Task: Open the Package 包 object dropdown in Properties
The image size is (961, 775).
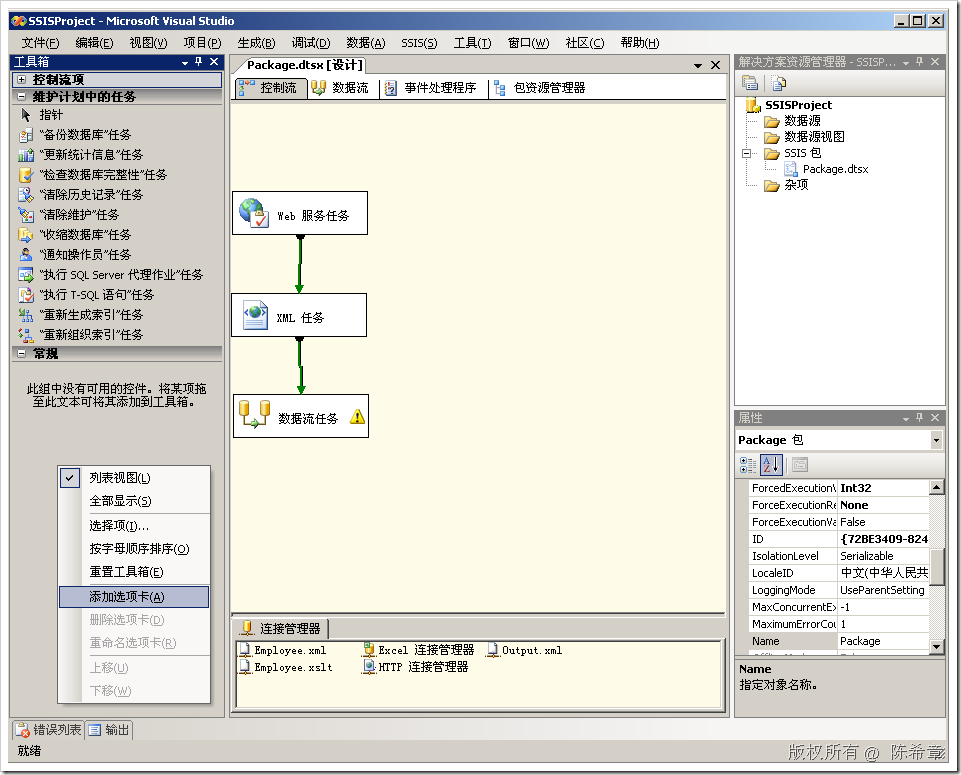Action: tap(936, 440)
